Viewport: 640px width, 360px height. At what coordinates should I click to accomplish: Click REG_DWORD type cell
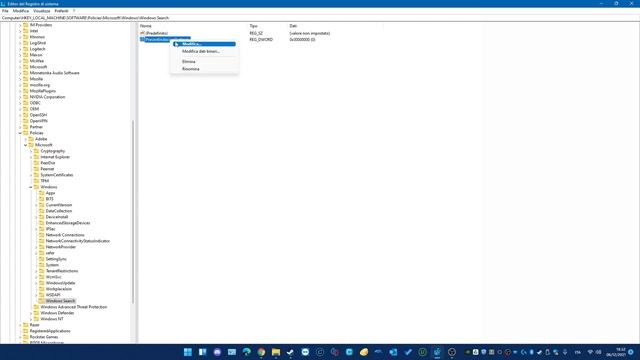pyautogui.click(x=261, y=40)
